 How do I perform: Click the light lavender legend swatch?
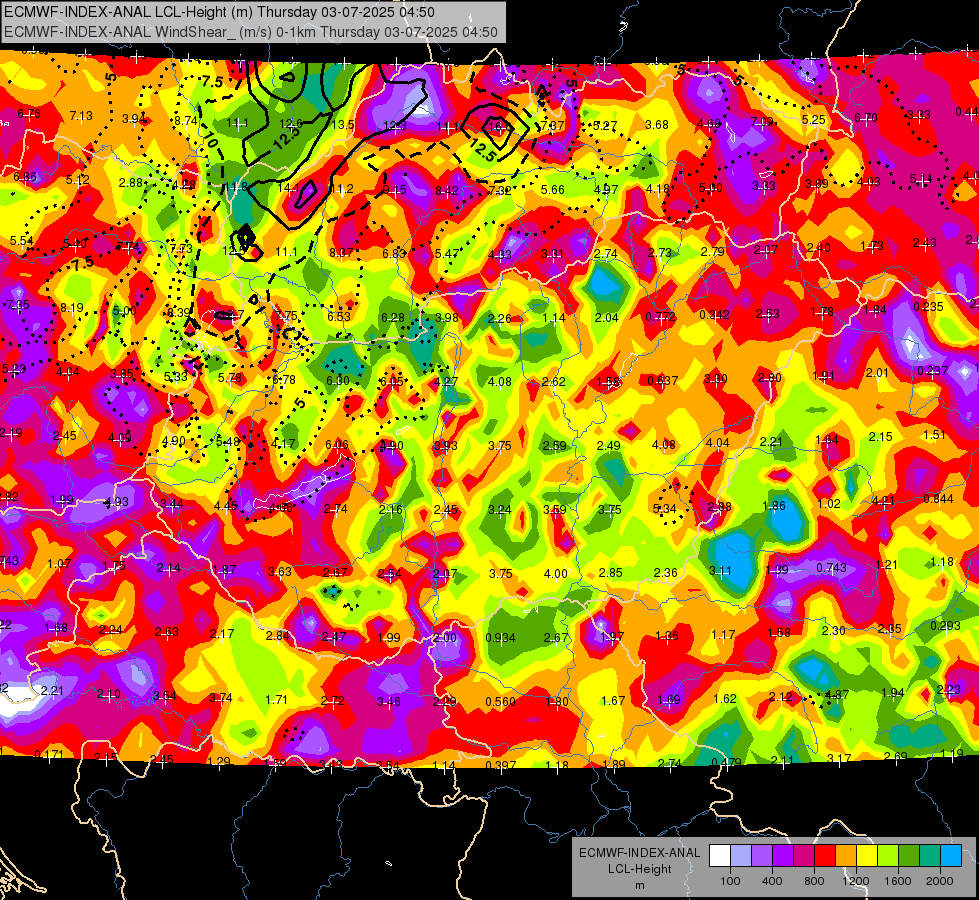point(740,856)
